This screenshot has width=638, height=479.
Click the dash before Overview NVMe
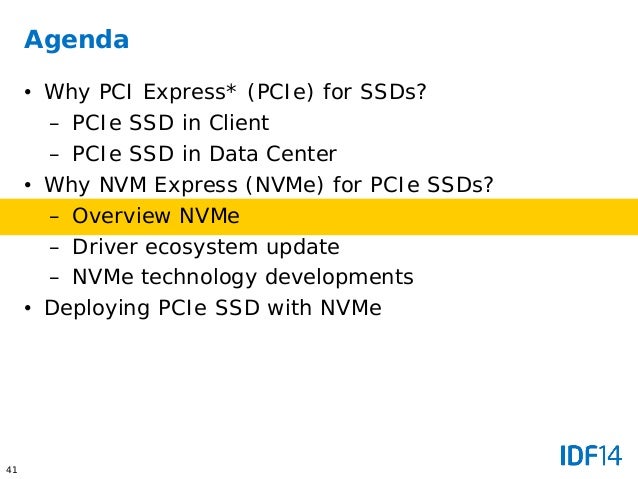54,217
